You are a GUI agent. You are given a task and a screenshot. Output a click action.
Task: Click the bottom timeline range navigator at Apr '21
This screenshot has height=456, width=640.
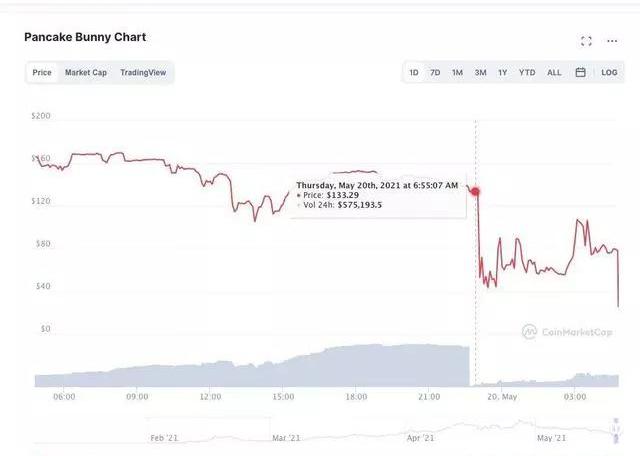click(x=420, y=437)
